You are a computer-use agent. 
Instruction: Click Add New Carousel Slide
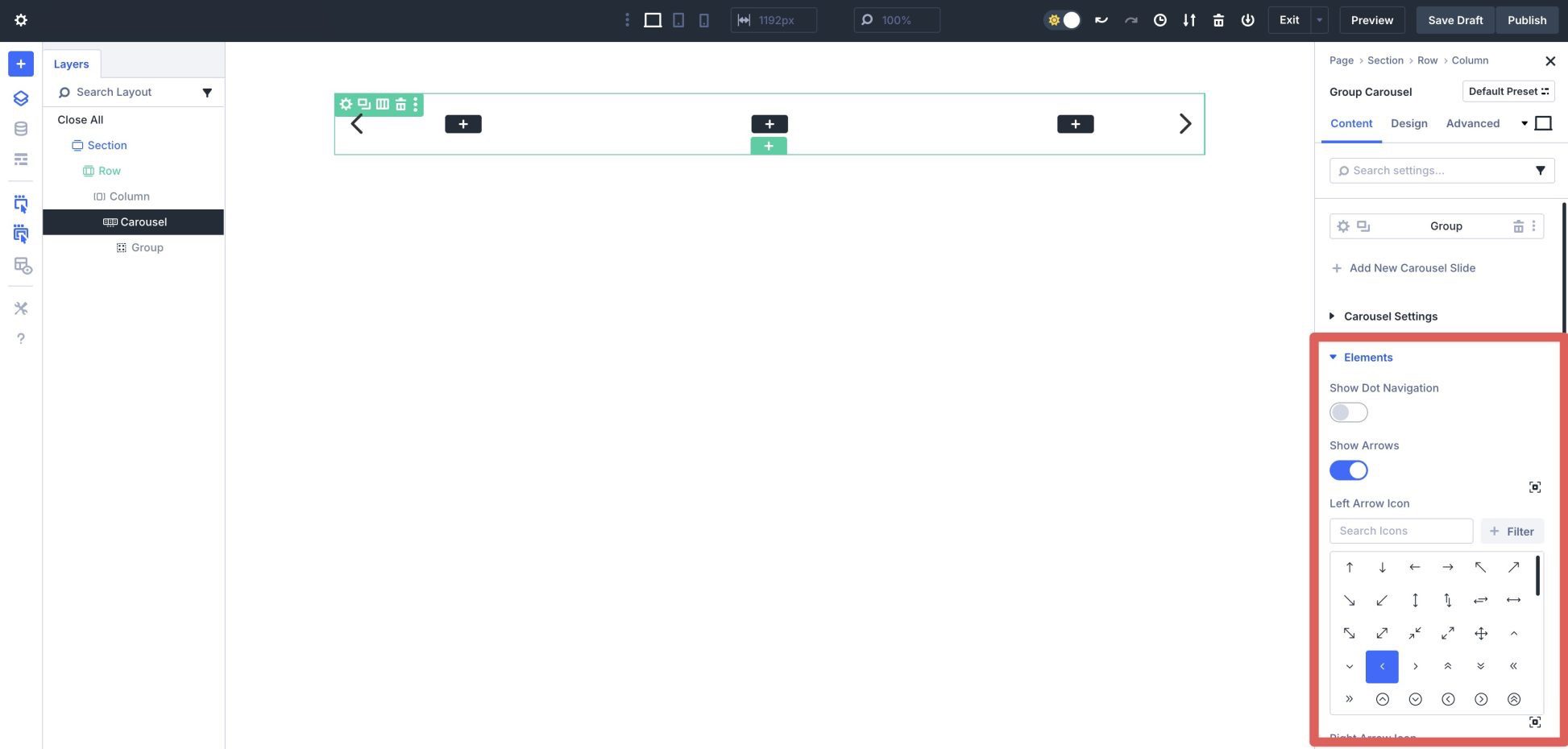(1412, 268)
